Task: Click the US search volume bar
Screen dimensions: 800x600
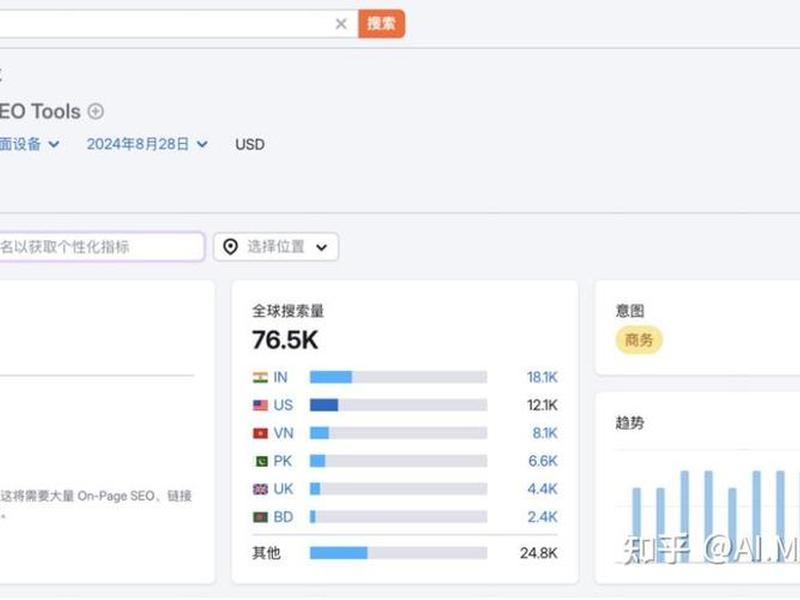Action: (398, 405)
